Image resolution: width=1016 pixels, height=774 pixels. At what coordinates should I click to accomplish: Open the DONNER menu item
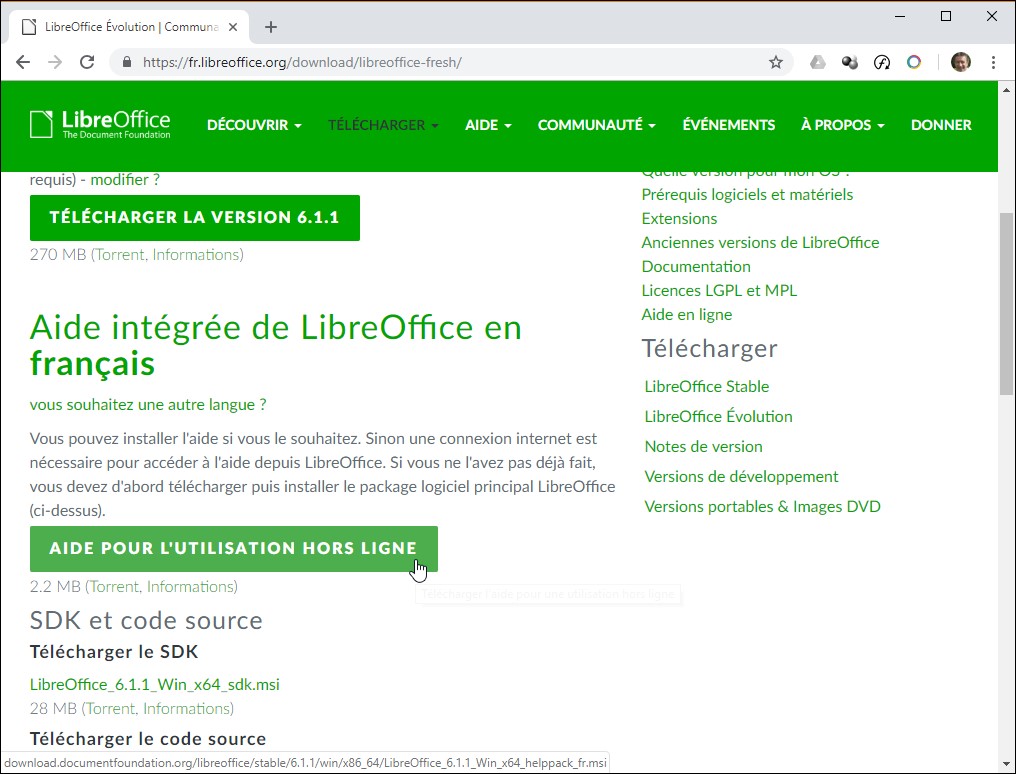(x=941, y=125)
